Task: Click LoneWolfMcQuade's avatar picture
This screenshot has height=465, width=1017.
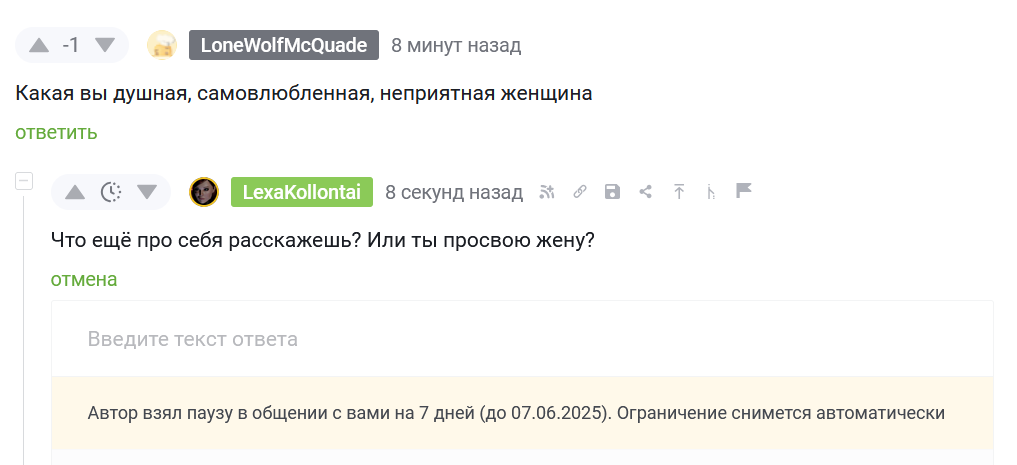Action: click(162, 46)
